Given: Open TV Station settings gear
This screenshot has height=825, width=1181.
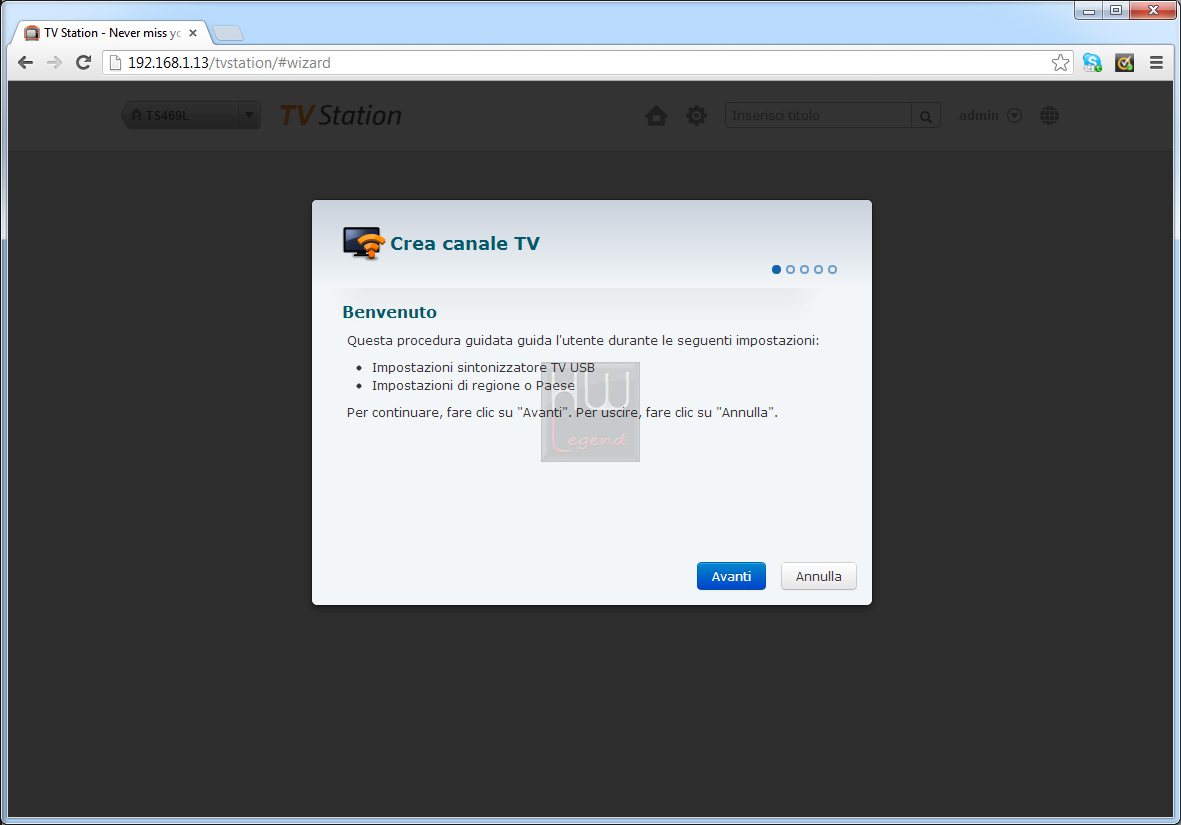Looking at the screenshot, I should pos(697,115).
